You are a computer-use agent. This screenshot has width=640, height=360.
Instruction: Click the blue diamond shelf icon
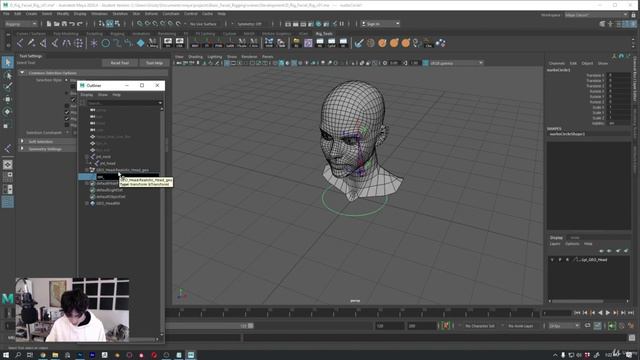pos(140,43)
